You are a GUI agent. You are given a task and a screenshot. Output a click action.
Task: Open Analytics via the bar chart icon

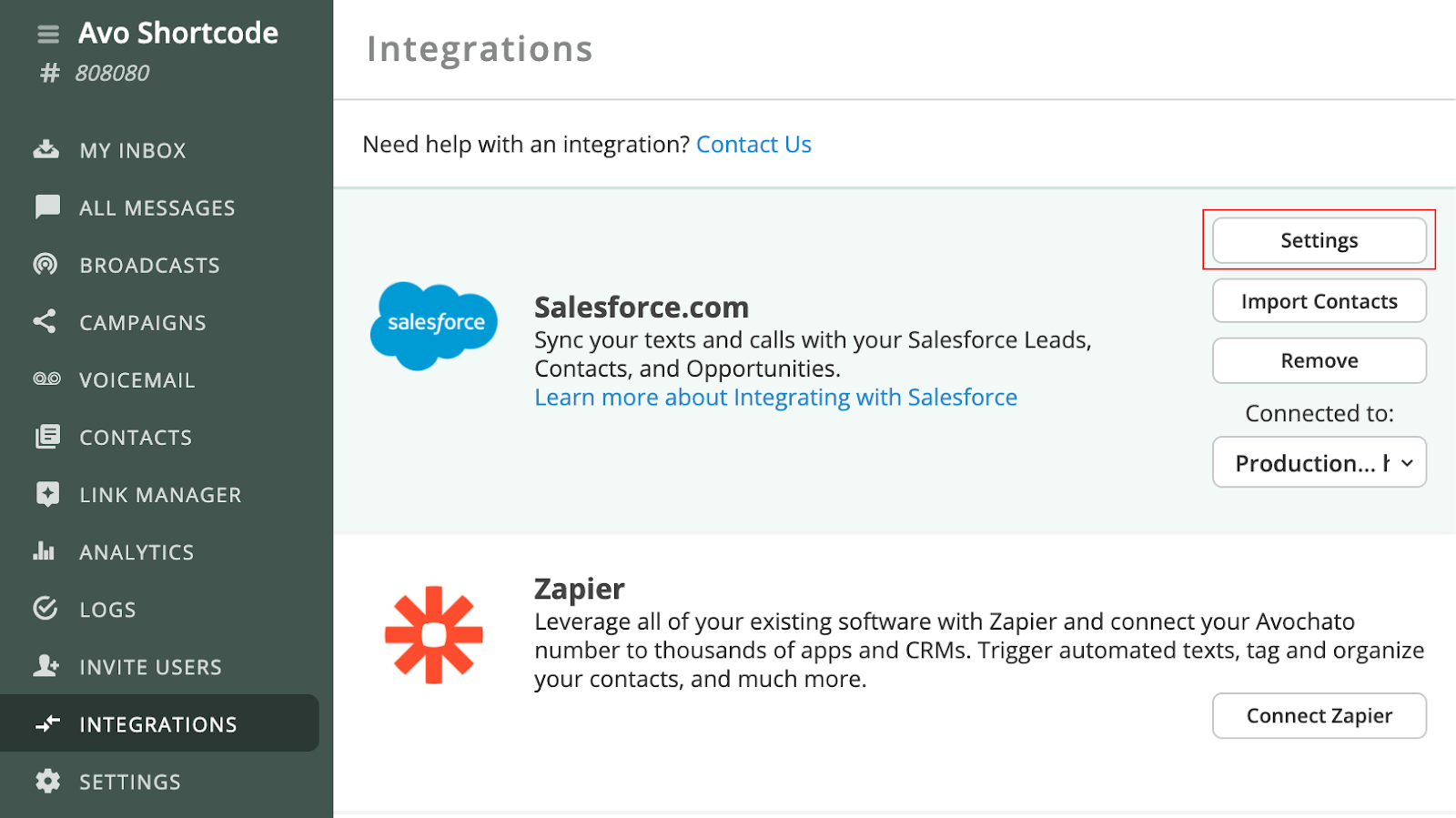point(46,551)
